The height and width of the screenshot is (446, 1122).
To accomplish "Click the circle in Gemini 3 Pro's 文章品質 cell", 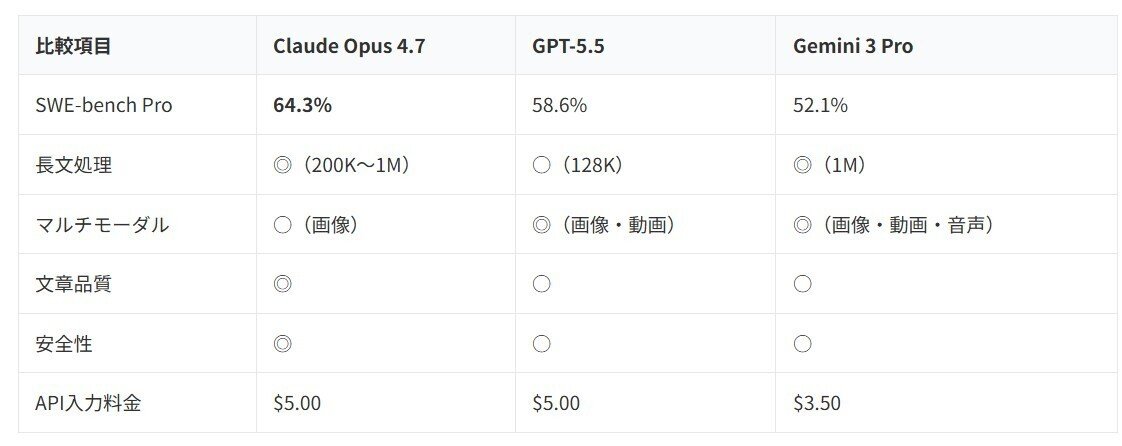I will [802, 285].
